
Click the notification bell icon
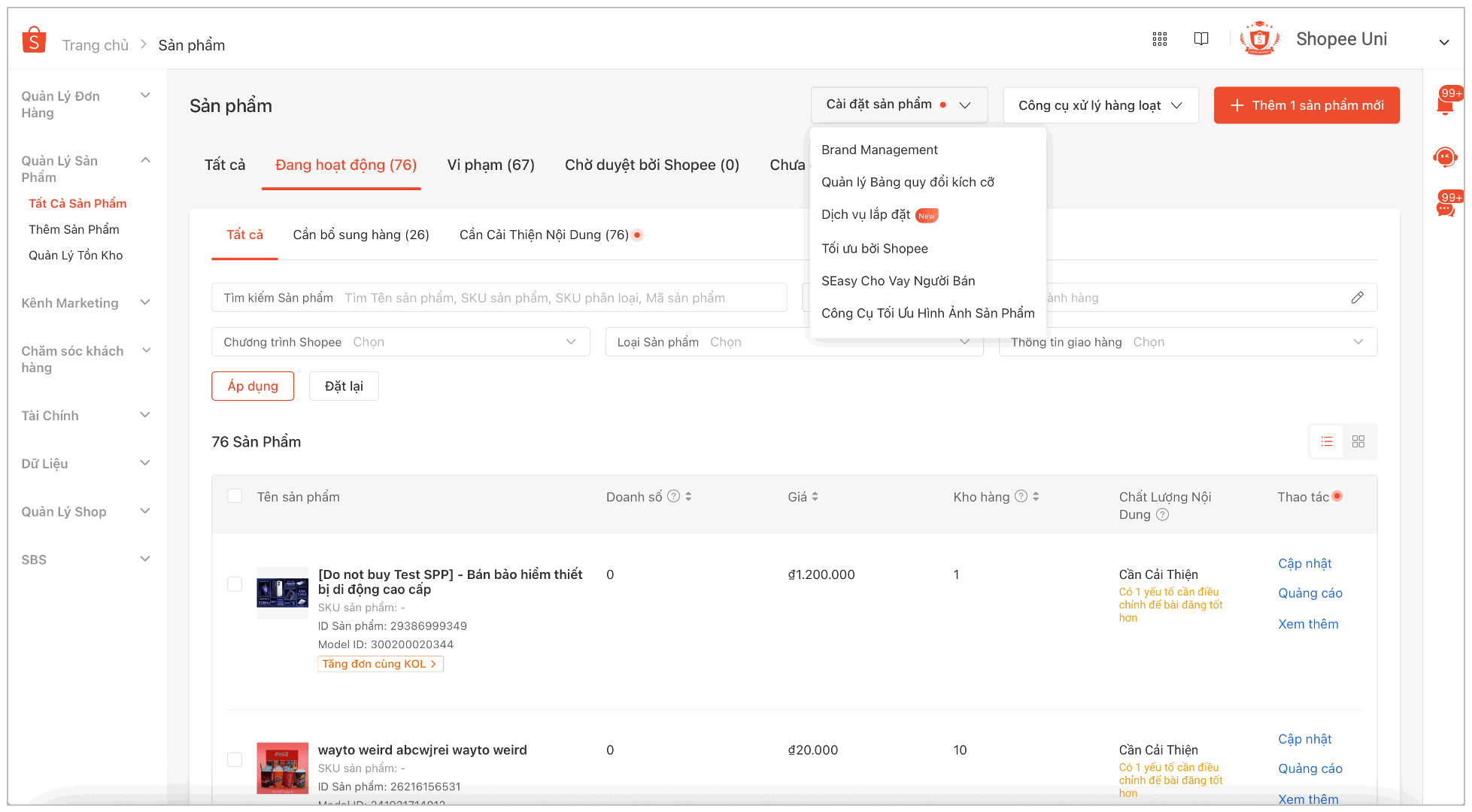coord(1445,104)
